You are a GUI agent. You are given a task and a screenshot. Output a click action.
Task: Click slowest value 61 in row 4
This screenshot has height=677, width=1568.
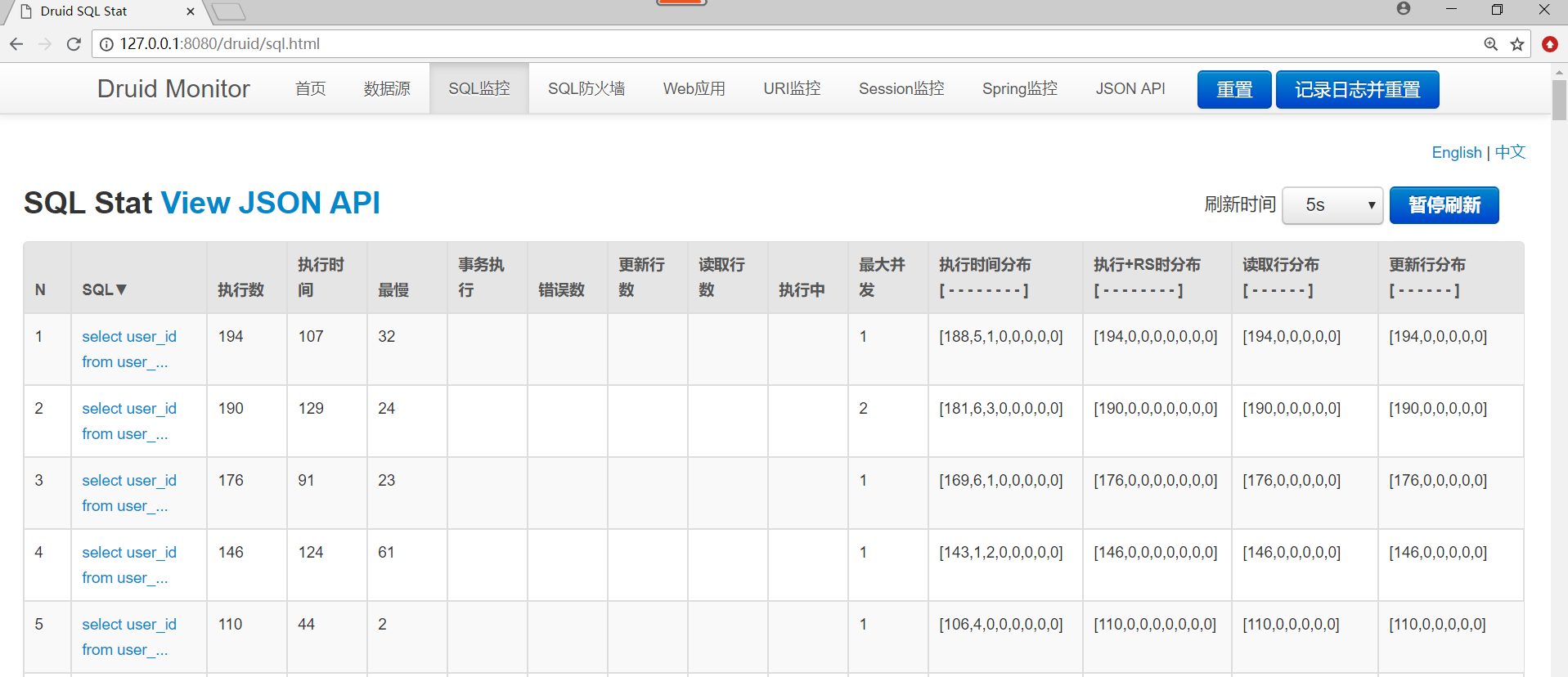tap(386, 552)
